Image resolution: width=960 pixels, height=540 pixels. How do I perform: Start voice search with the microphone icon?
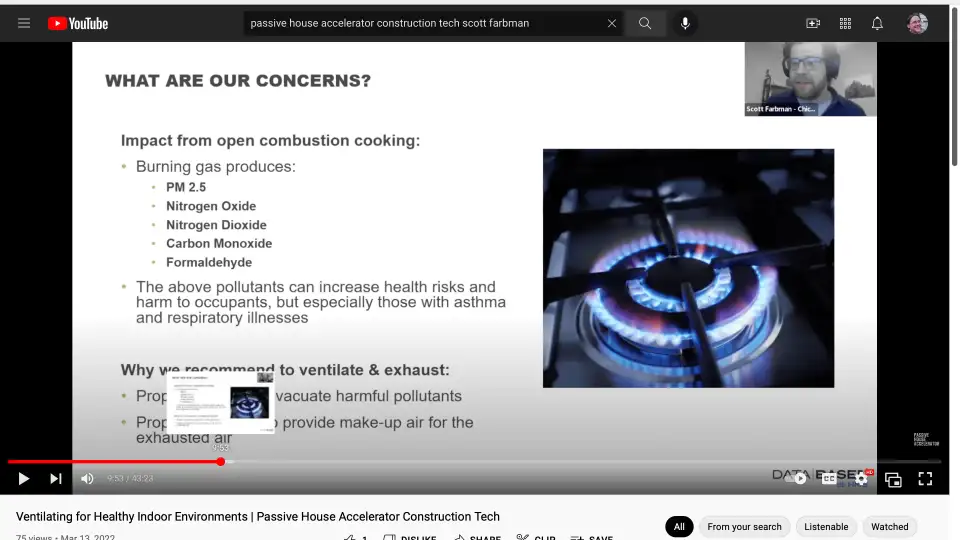coord(685,23)
